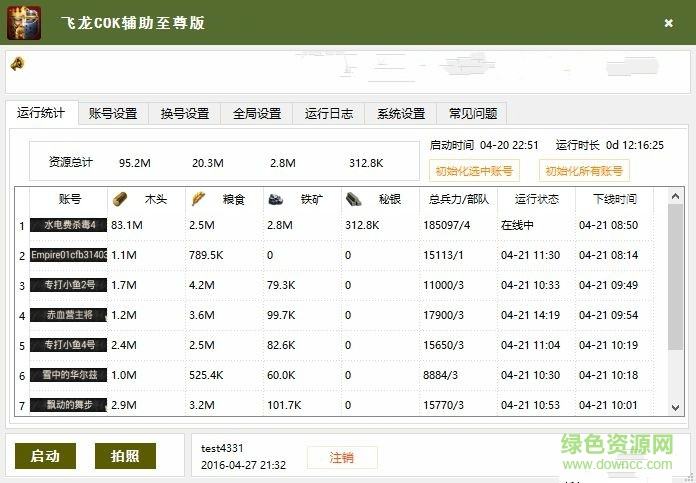Close the window with the X button

tap(668, 23)
